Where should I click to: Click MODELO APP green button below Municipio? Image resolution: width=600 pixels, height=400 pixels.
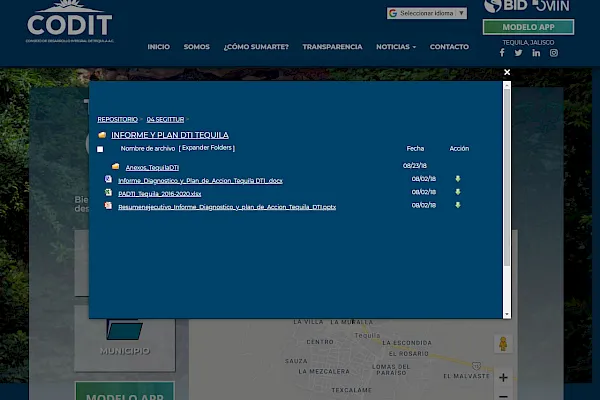tap(125, 391)
